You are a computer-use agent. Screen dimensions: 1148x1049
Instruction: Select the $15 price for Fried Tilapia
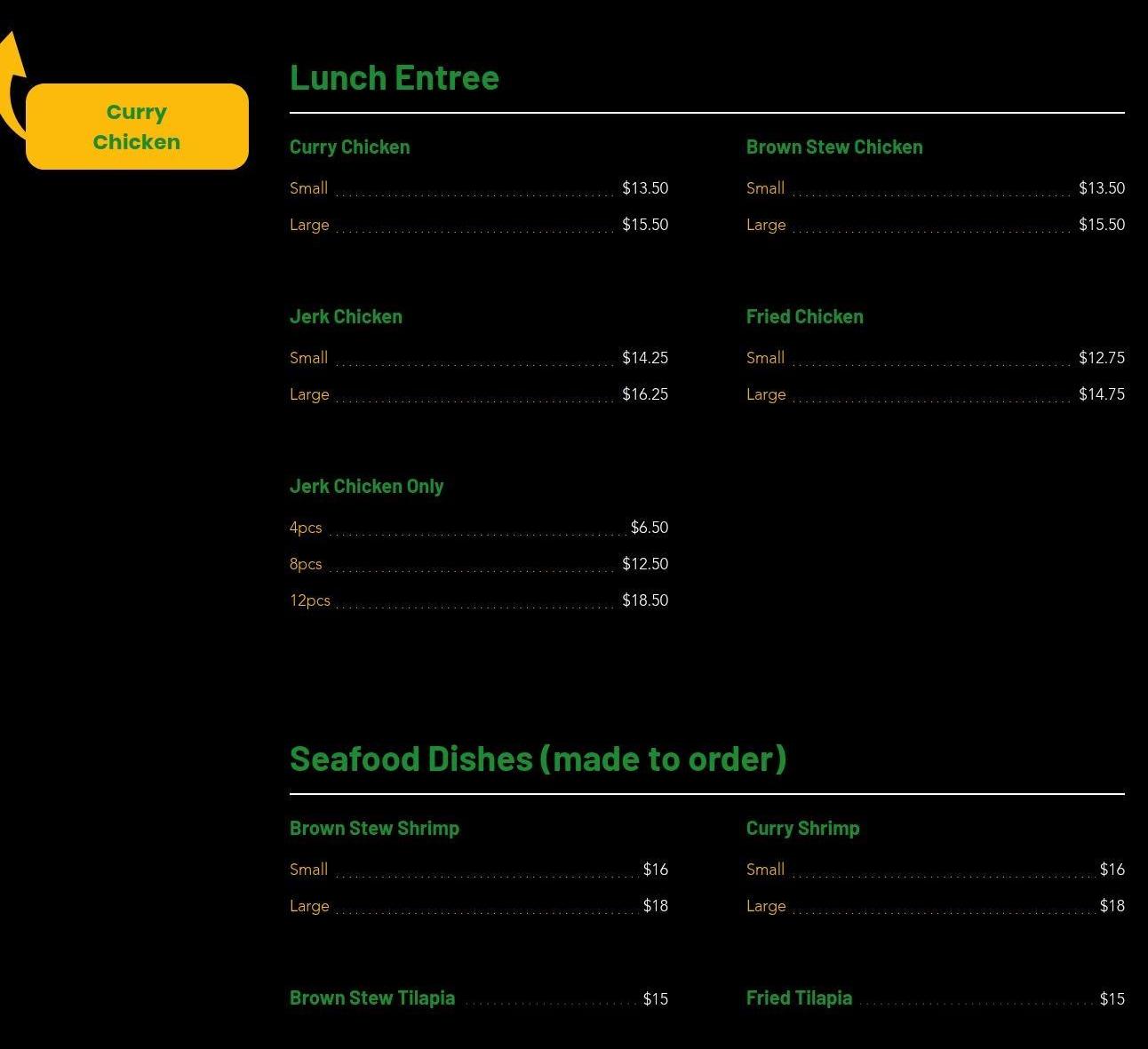point(1112,999)
